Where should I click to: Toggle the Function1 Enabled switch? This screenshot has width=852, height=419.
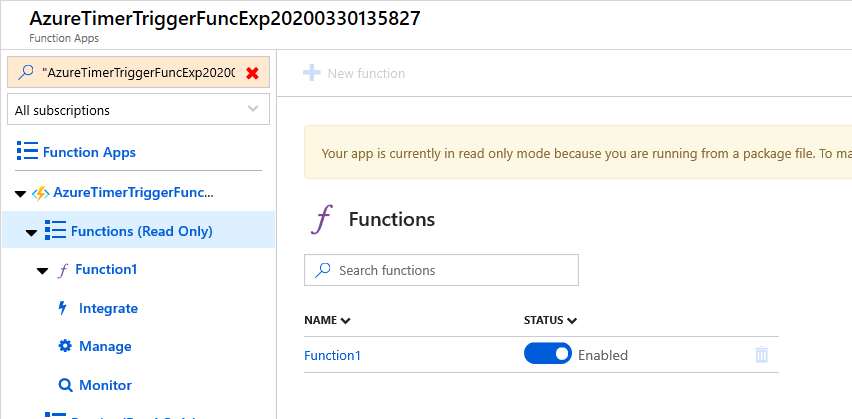tap(548, 353)
